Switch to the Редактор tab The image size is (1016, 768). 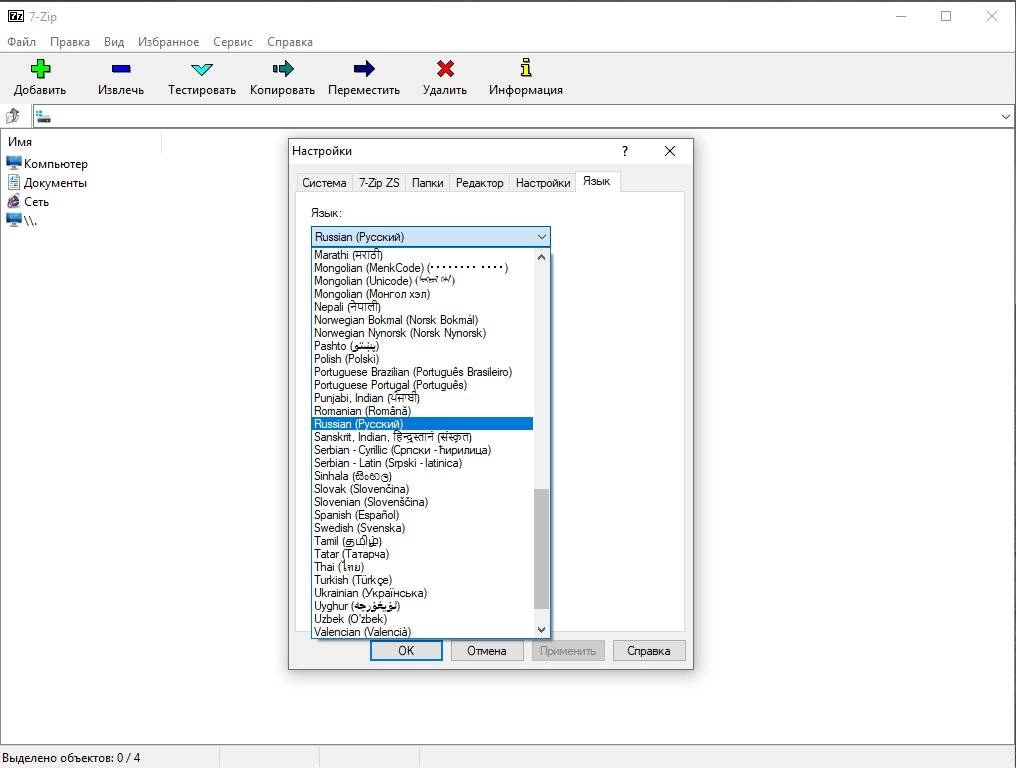479,183
